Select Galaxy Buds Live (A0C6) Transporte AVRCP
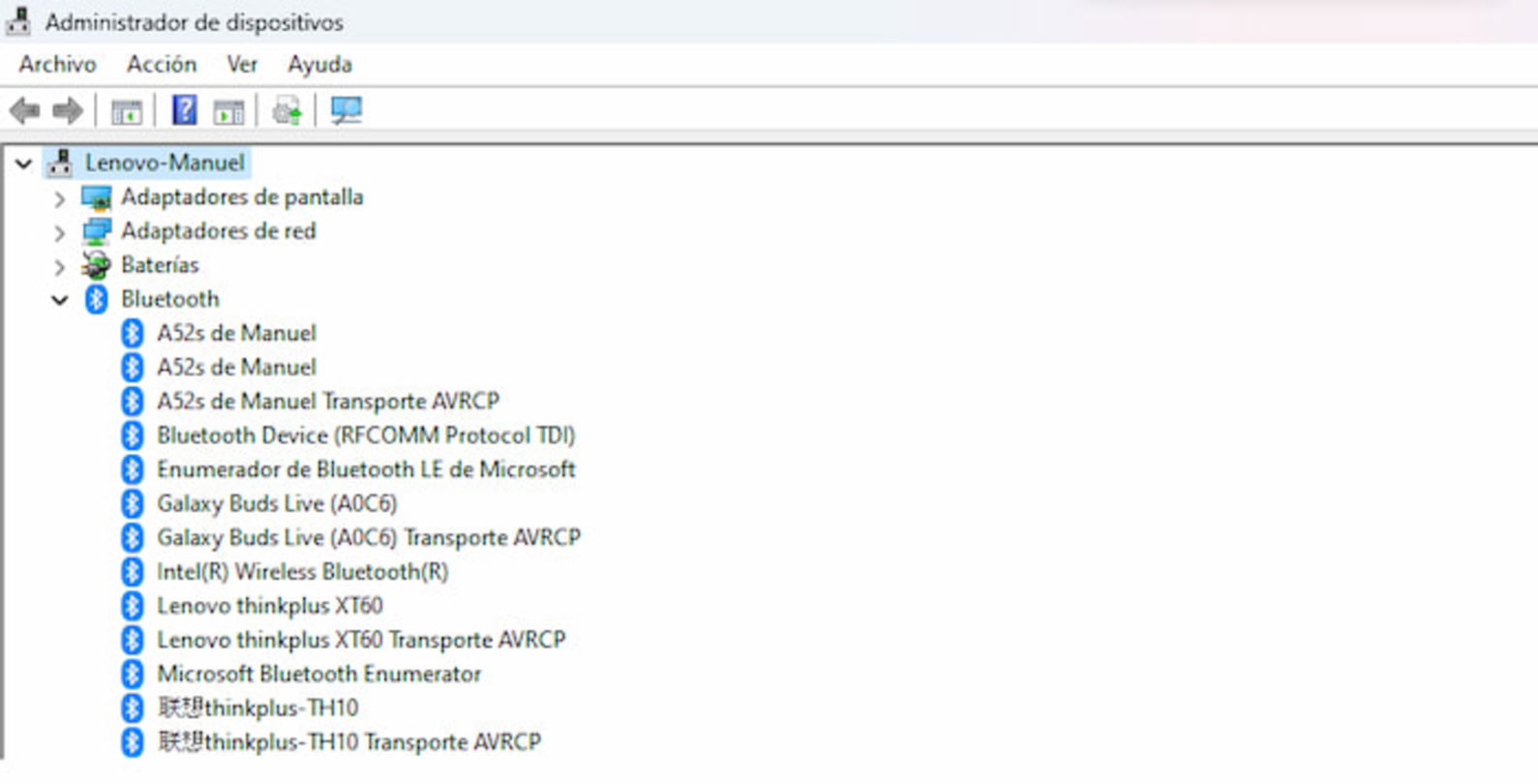The image size is (1538, 784). pyautogui.click(x=369, y=537)
